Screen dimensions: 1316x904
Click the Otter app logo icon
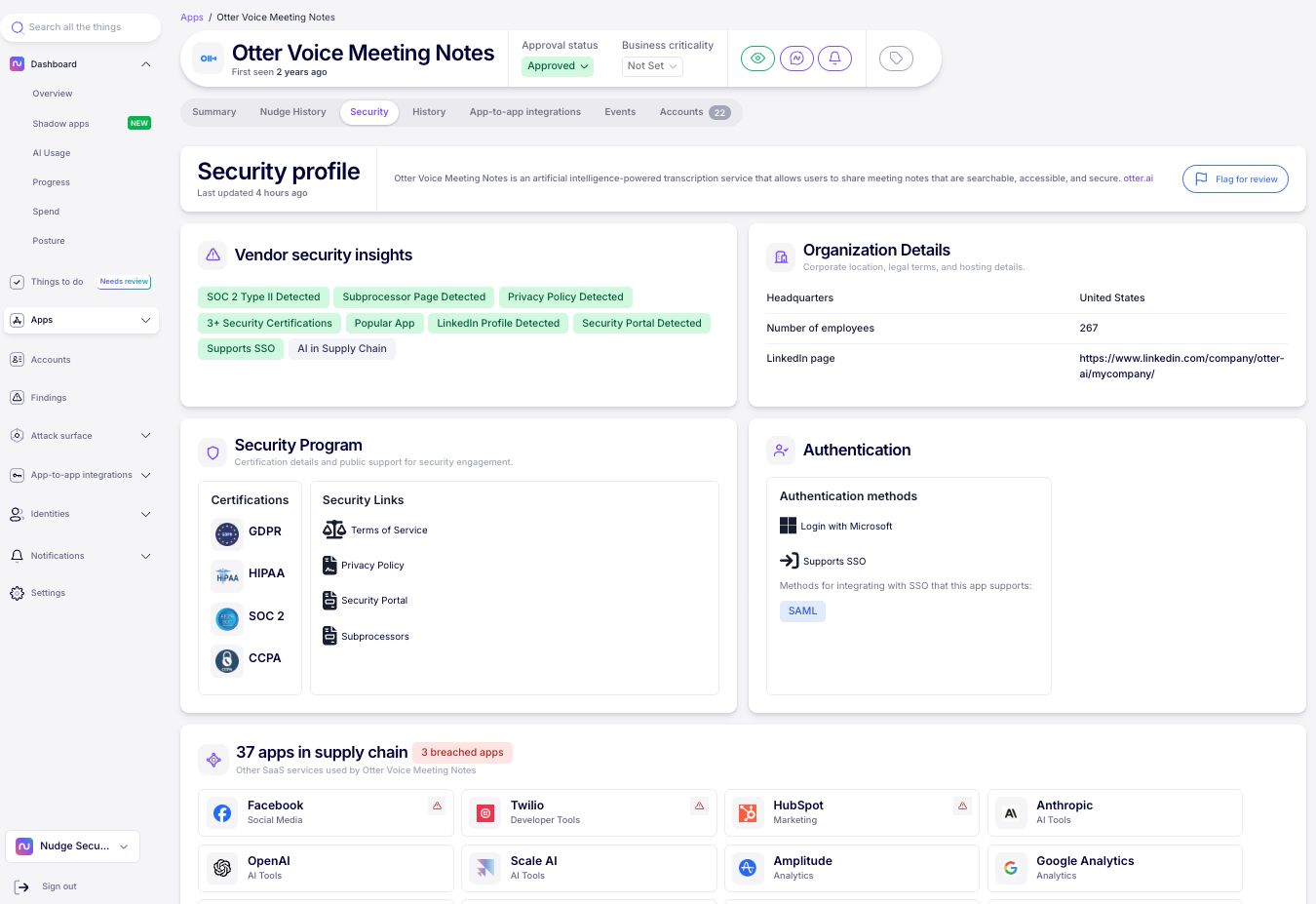[208, 59]
